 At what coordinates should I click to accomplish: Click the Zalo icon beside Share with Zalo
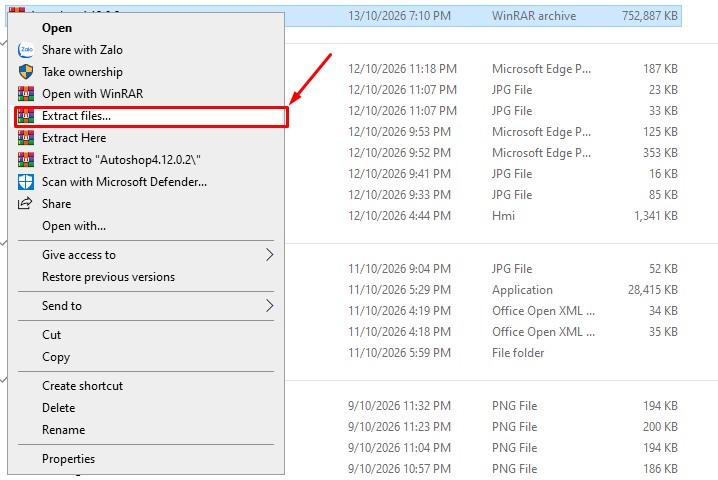tap(26, 49)
